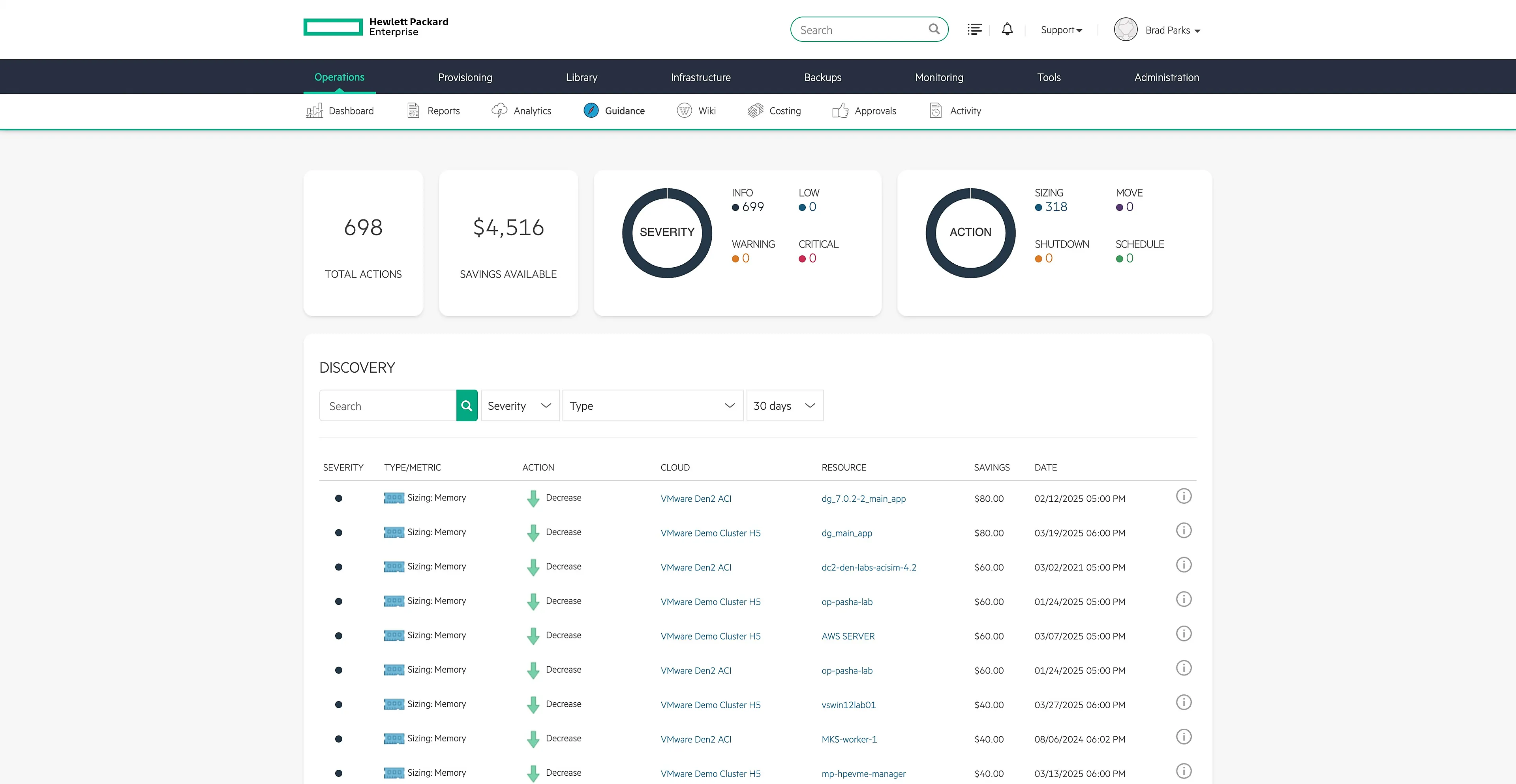Open the Support dropdown menu
Screen dimensions: 1516x784
click(x=1061, y=30)
